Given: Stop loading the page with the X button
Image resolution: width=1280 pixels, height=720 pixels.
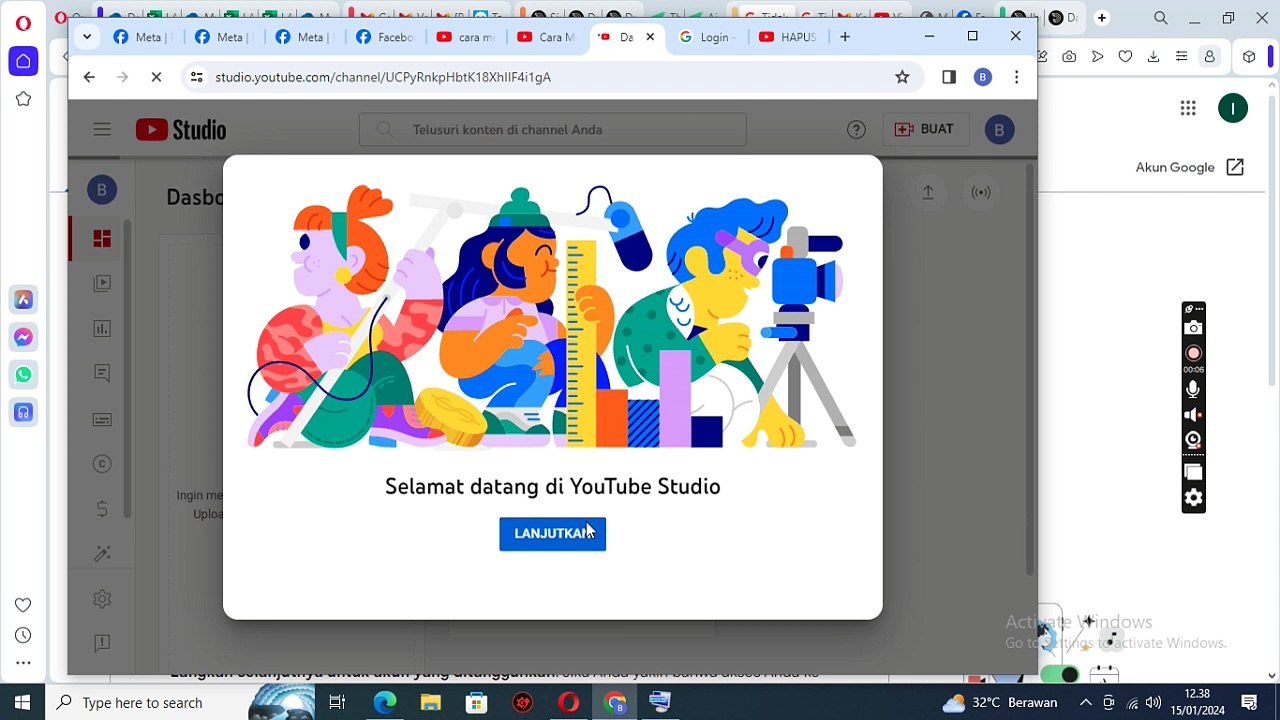Looking at the screenshot, I should point(156,77).
